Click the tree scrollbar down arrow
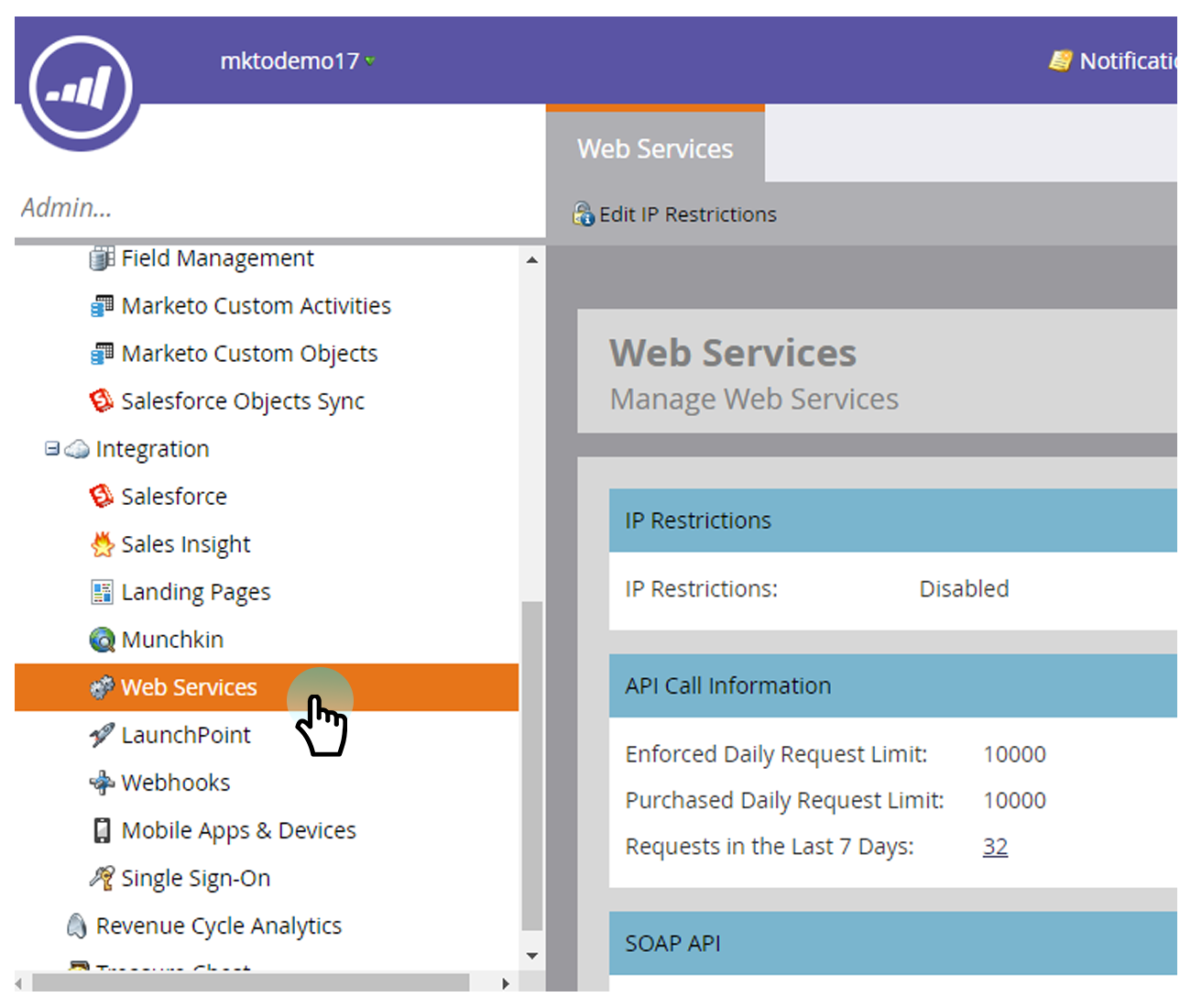 click(x=532, y=956)
